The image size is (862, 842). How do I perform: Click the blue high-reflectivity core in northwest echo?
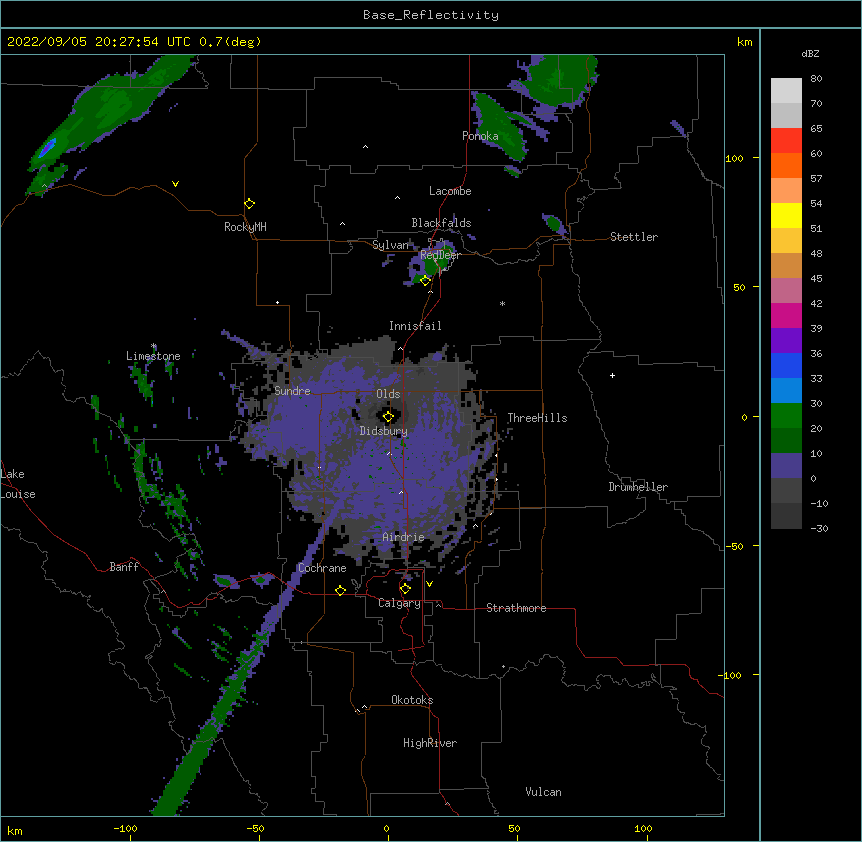48,147
